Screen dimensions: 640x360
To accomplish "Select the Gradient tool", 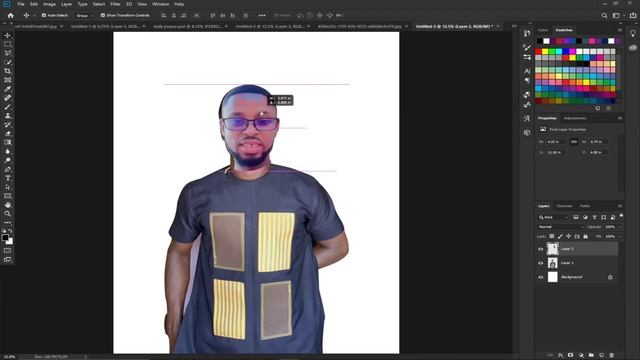I will click(7, 142).
